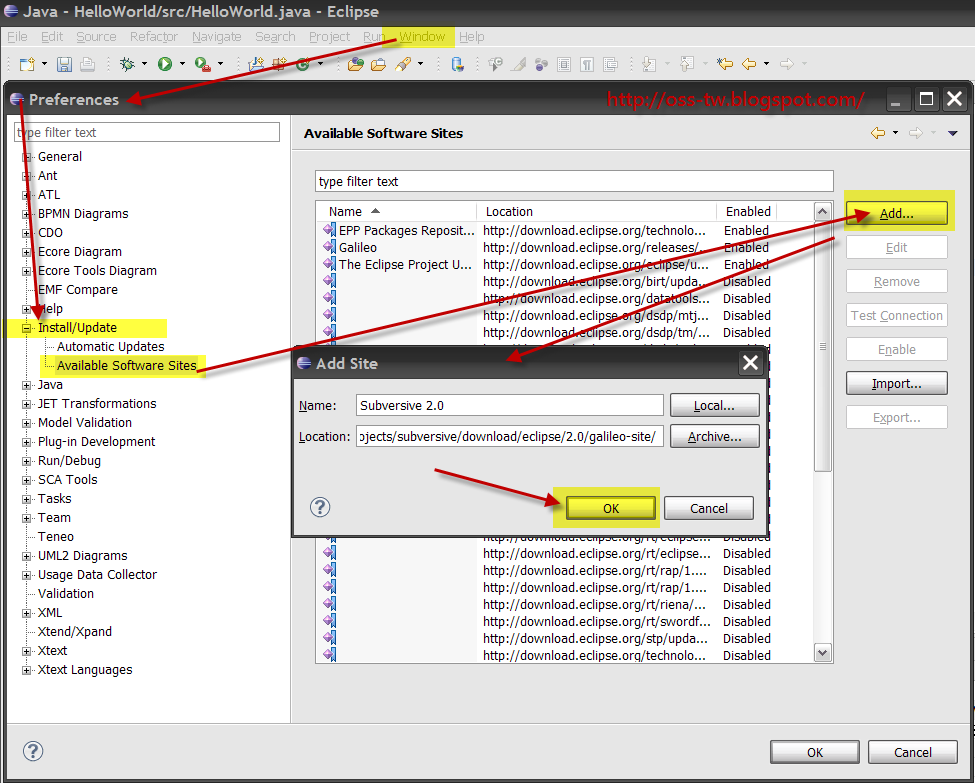Close the Add Site dialog
Screen dimensions: 975x783
[751, 363]
